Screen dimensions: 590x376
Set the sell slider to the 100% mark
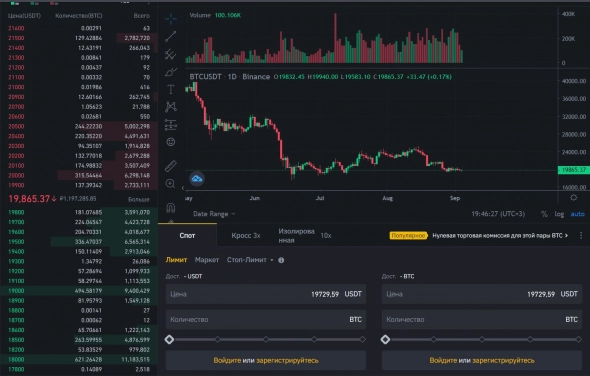(x=578, y=339)
